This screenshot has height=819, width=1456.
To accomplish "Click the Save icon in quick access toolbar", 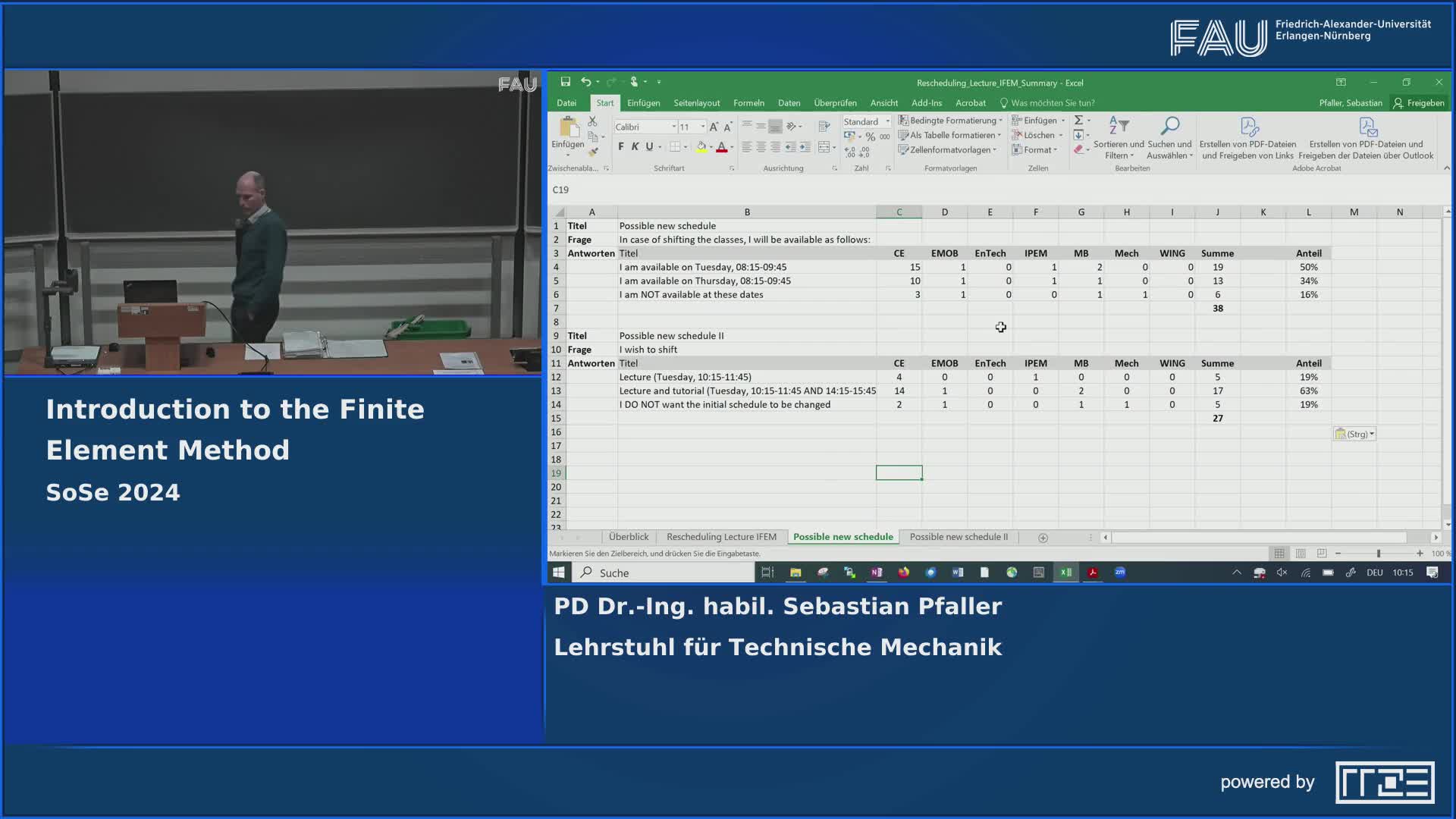I will pyautogui.click(x=565, y=82).
